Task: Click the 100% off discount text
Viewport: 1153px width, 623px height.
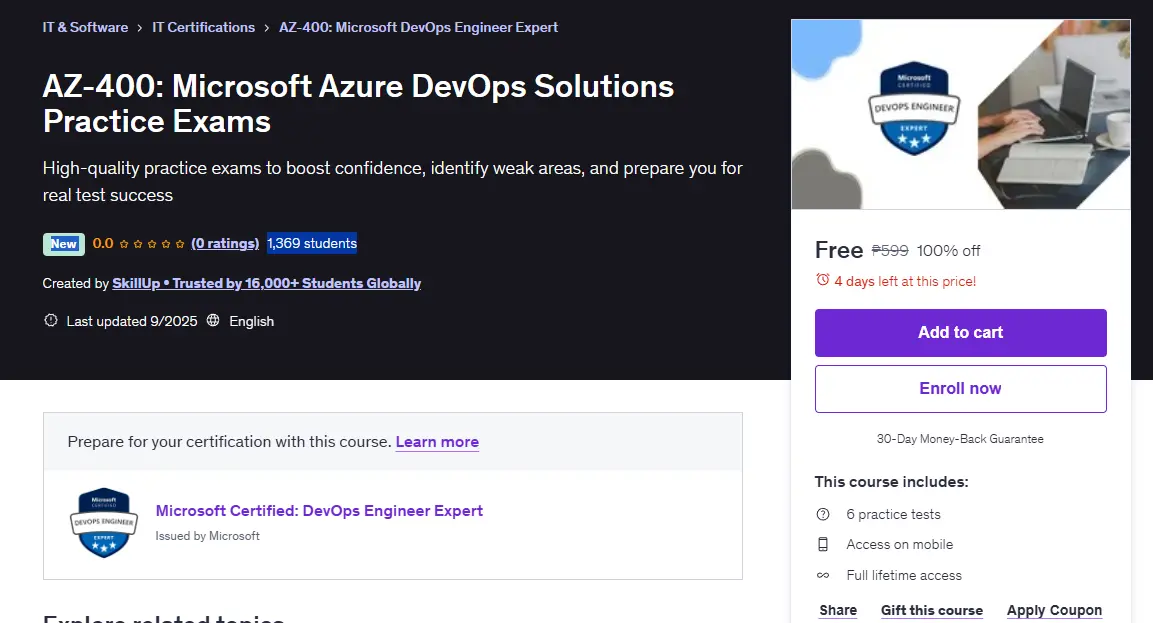Action: (x=949, y=251)
